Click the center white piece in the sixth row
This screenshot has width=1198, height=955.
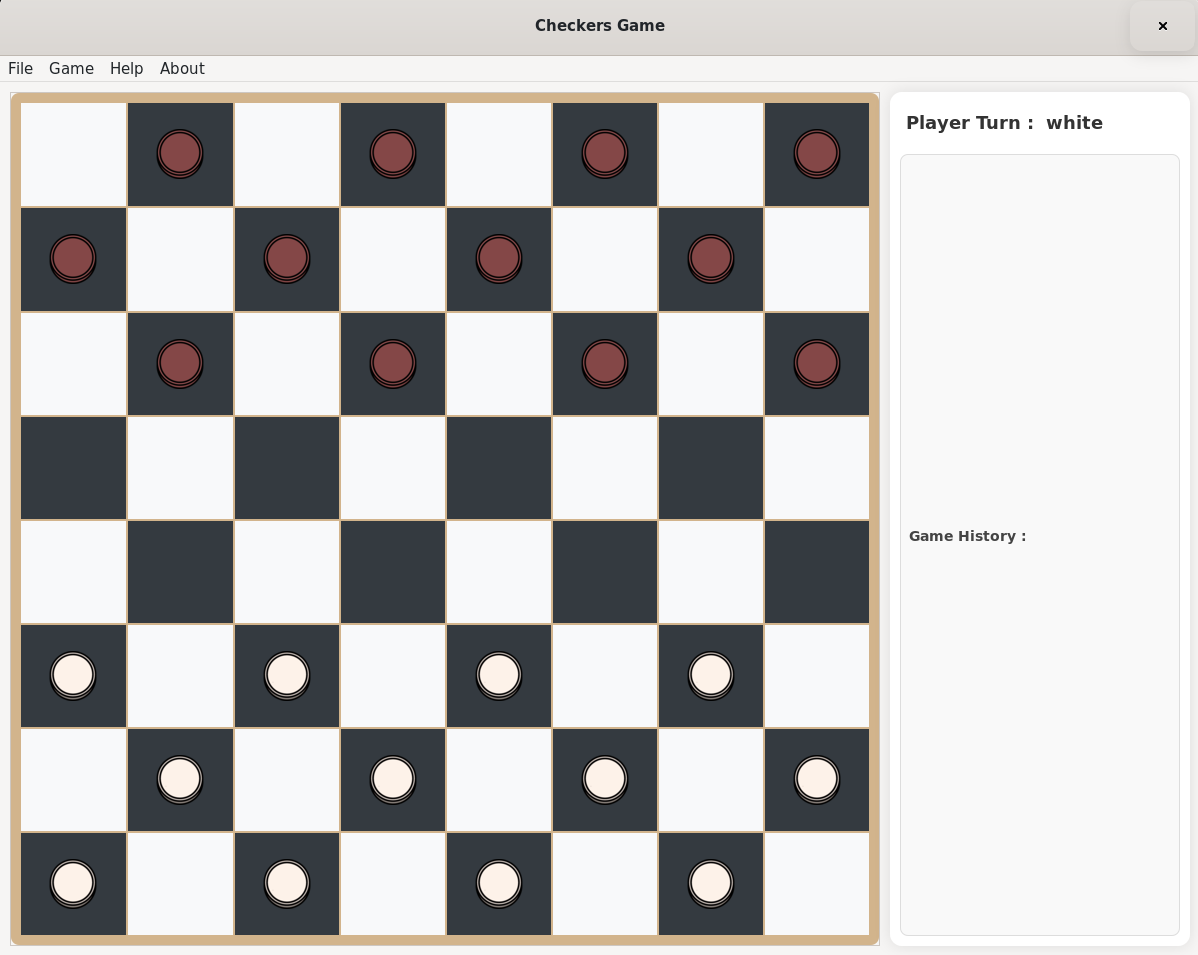(499, 675)
